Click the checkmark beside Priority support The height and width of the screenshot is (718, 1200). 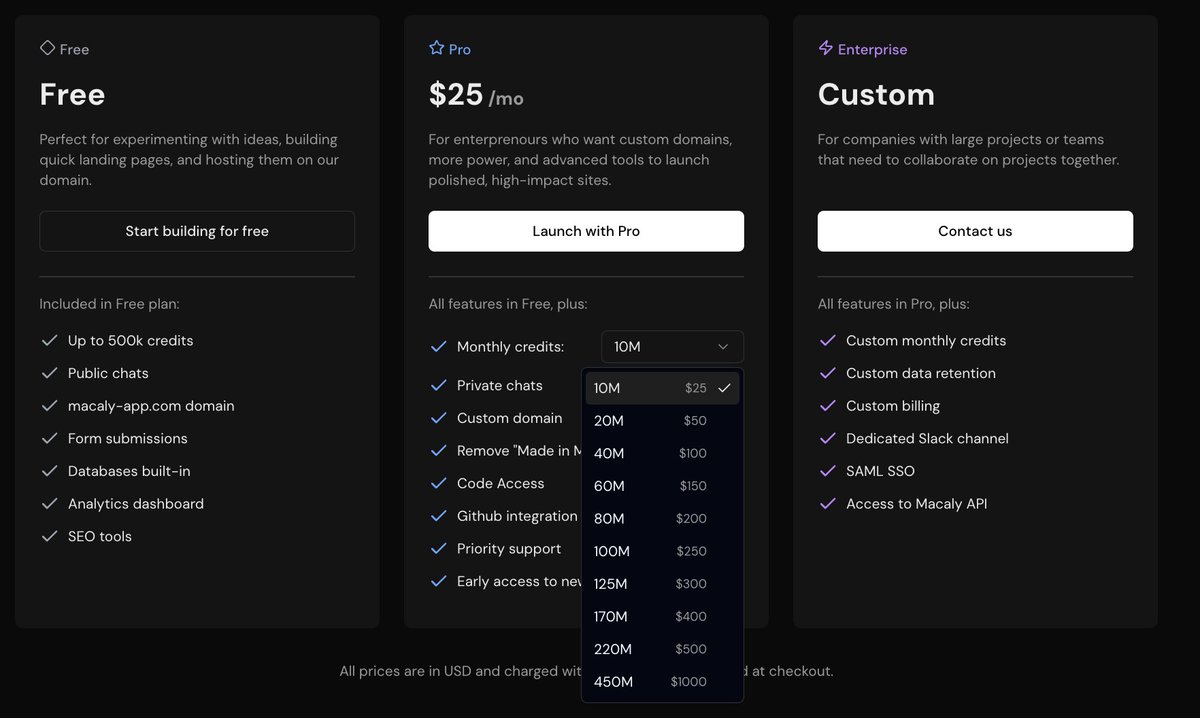(438, 549)
